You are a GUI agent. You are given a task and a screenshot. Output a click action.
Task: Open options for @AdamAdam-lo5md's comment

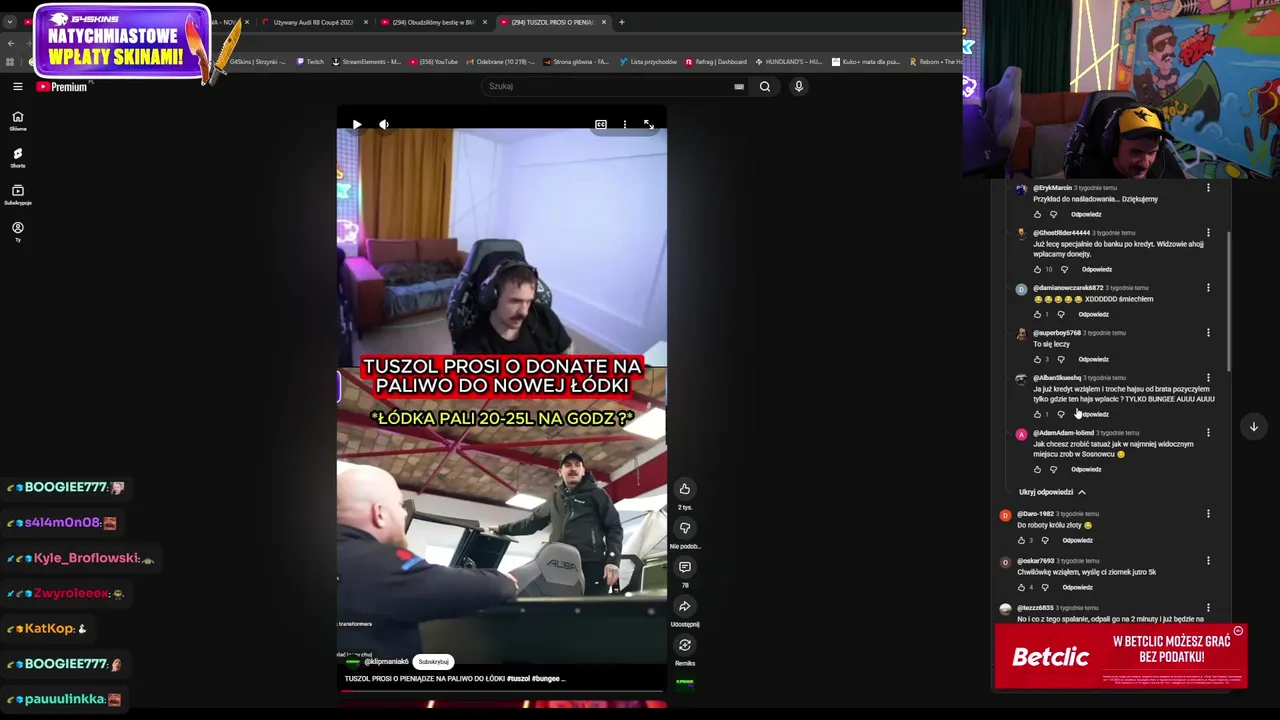click(1208, 433)
